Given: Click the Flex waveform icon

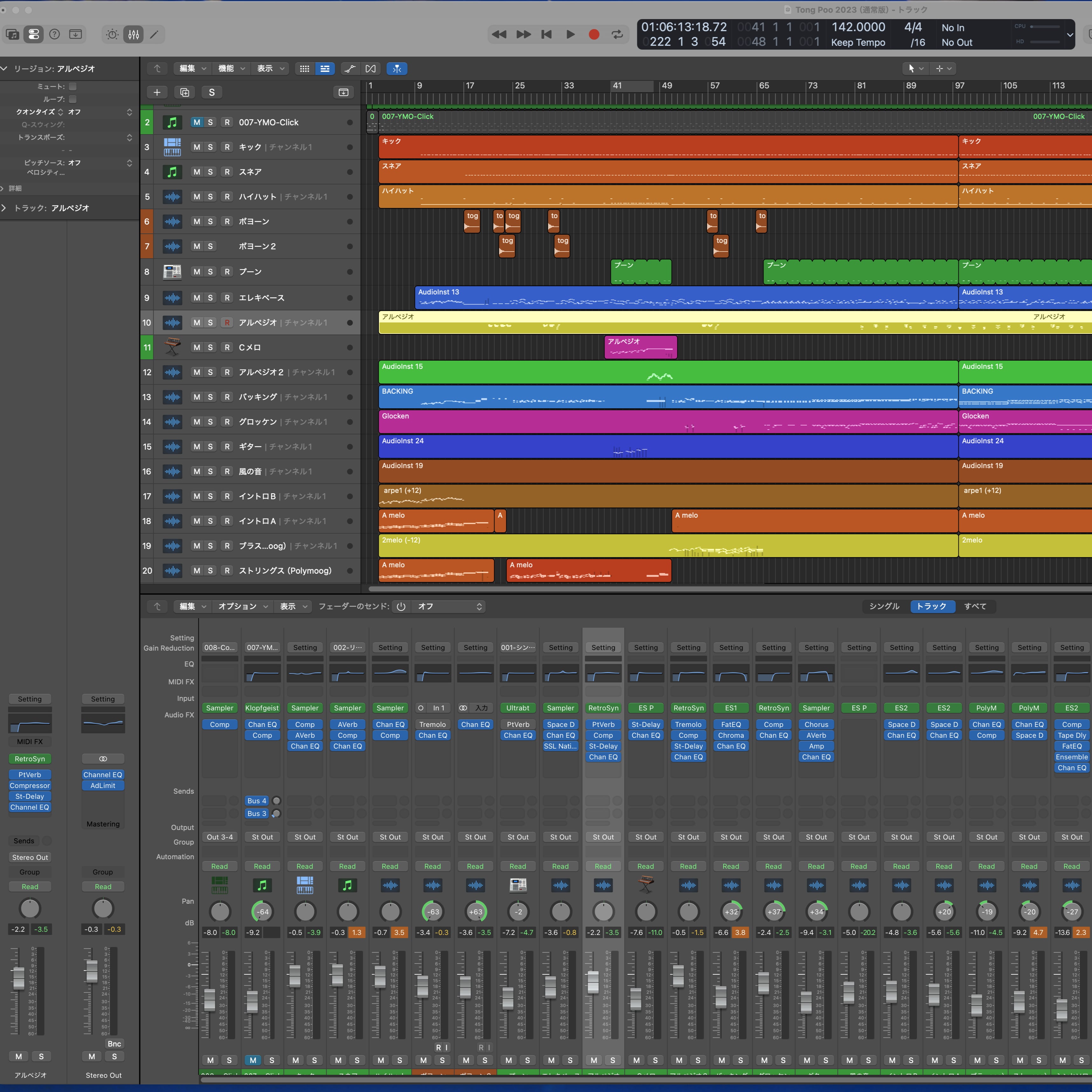Looking at the screenshot, I should pos(370,68).
